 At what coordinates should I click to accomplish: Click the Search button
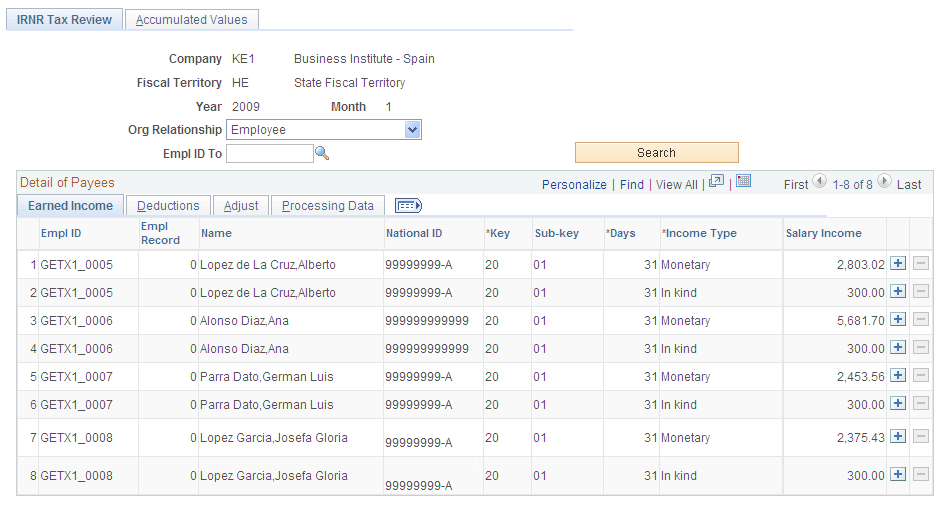click(656, 153)
